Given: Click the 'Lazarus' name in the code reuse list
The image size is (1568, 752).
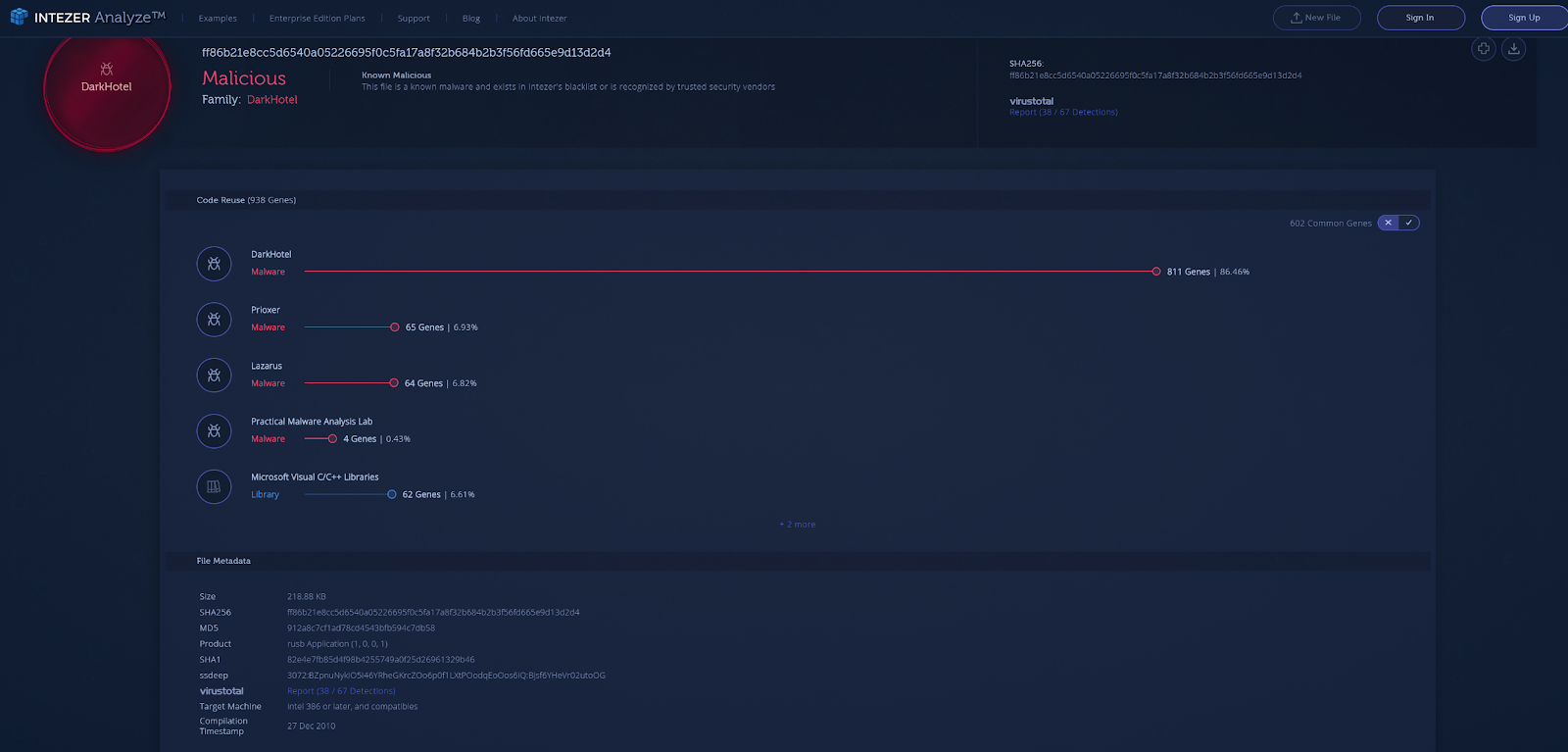Looking at the screenshot, I should (267, 366).
